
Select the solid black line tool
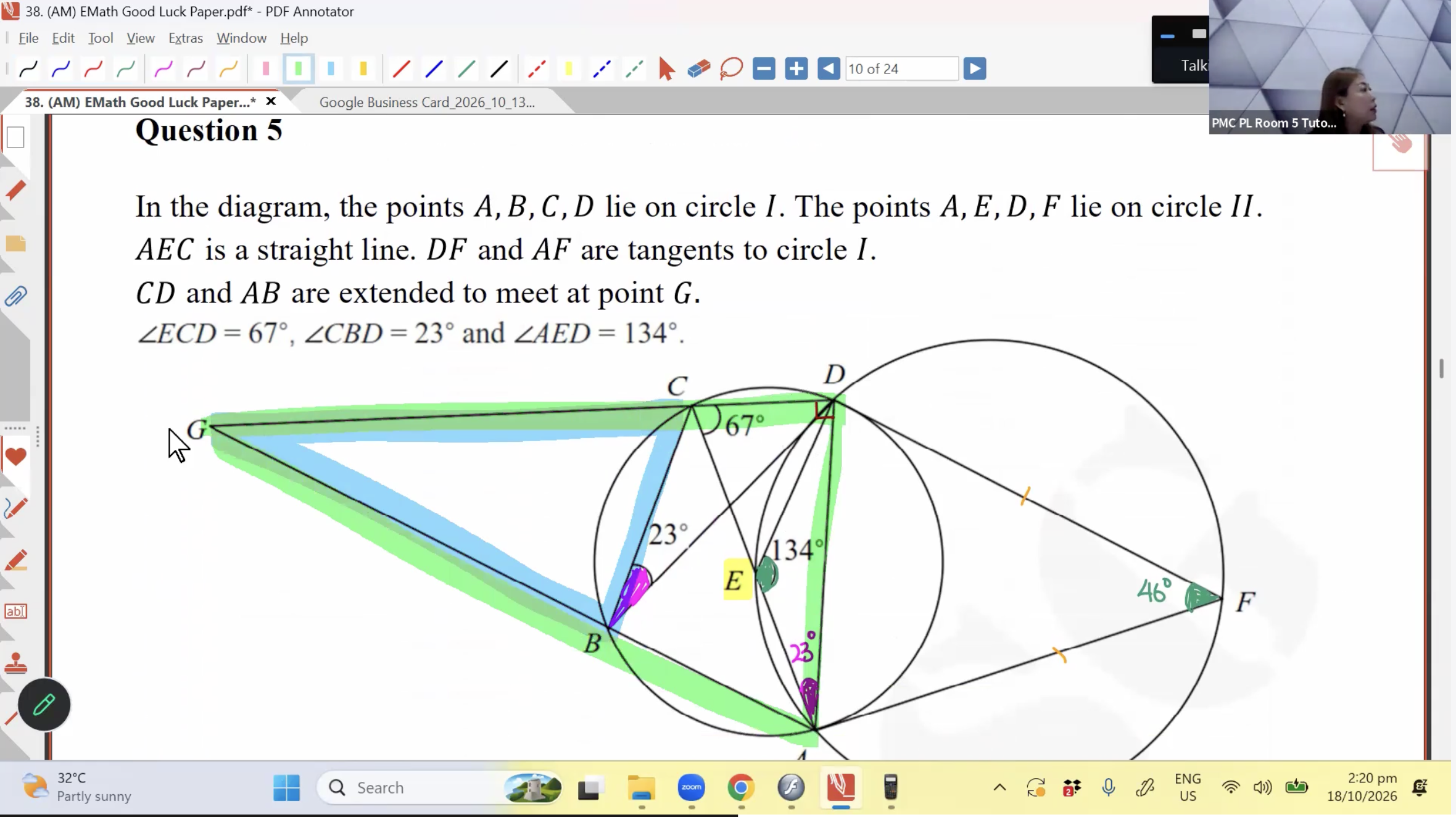(x=499, y=68)
